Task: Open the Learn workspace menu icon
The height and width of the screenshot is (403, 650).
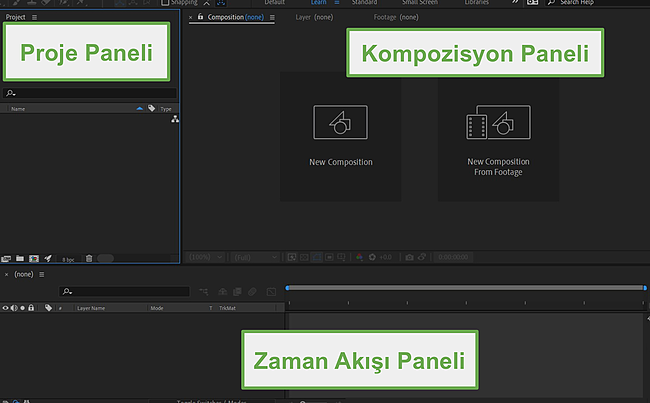Action: 337,2
